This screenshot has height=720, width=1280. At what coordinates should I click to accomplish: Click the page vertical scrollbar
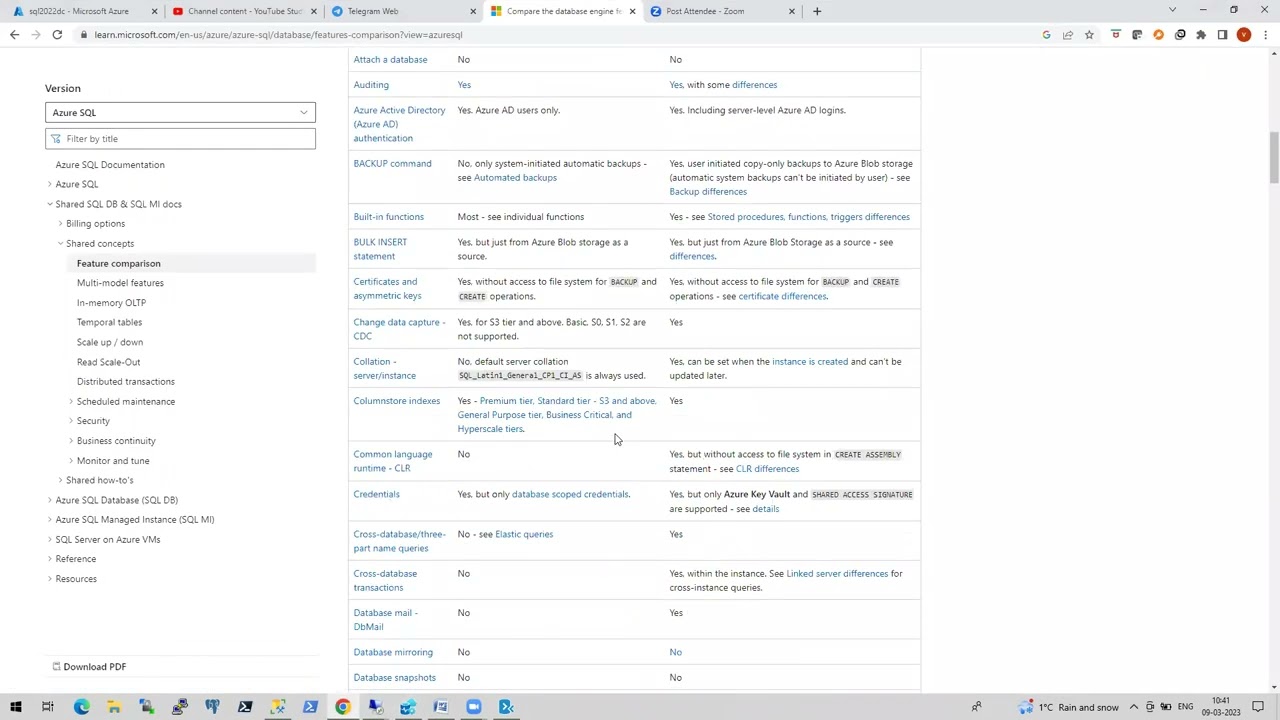coord(1273,158)
